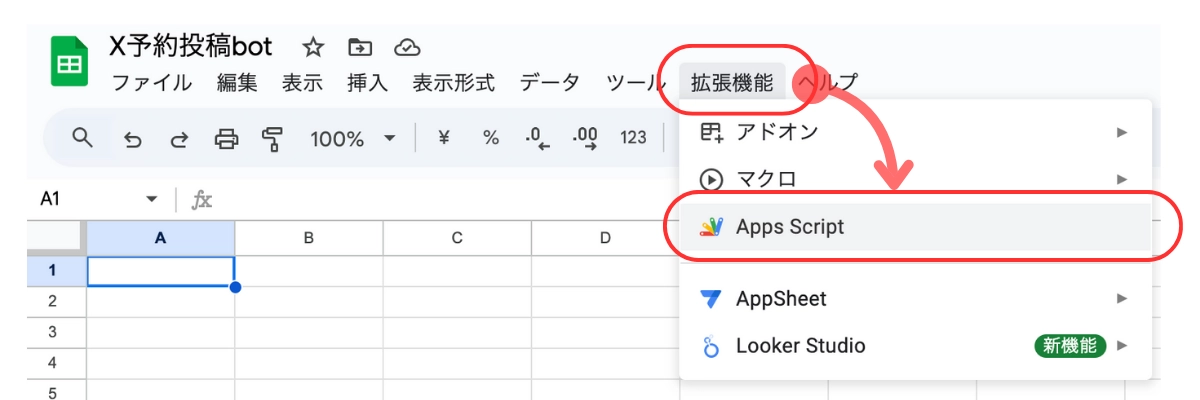Image resolution: width=1200 pixels, height=400 pixels.
Task: Expand the AppSheet submenu arrow
Action: pos(1122,298)
